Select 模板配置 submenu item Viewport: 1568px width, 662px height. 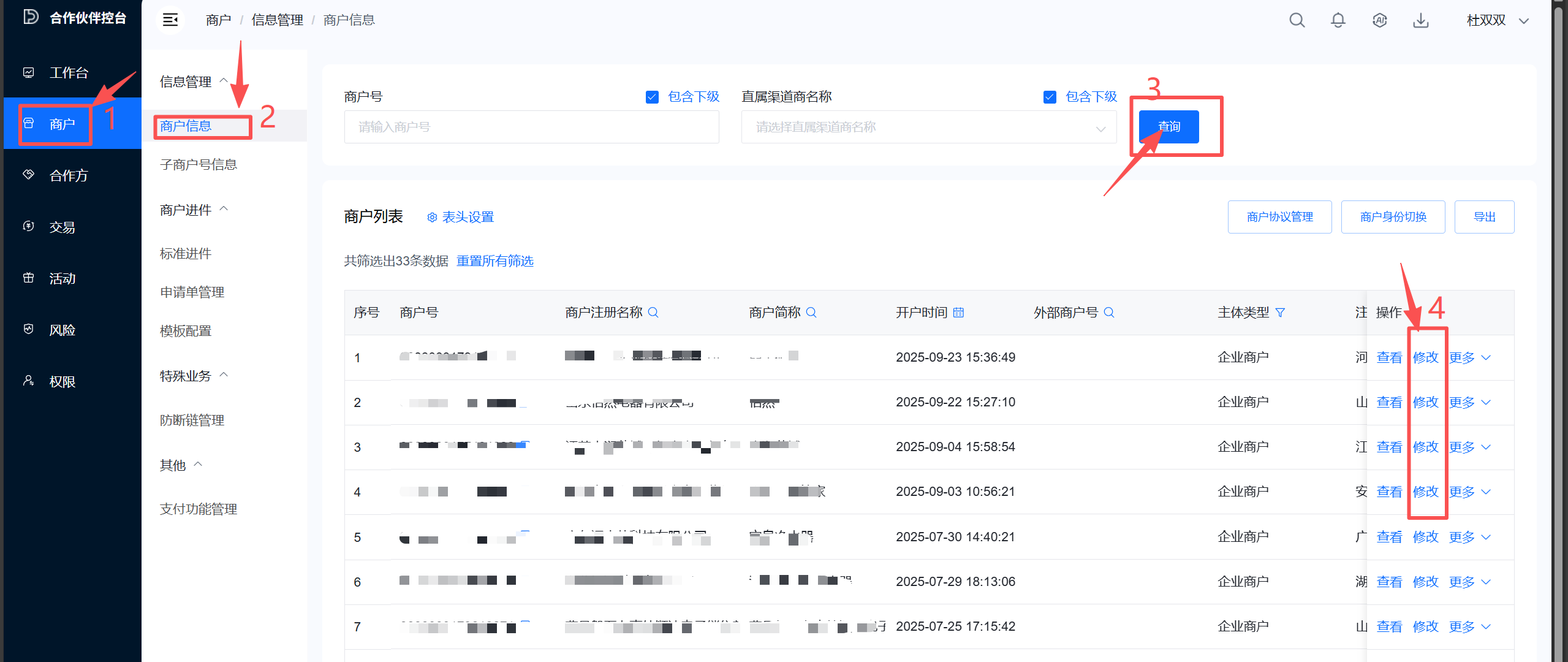pyautogui.click(x=186, y=330)
